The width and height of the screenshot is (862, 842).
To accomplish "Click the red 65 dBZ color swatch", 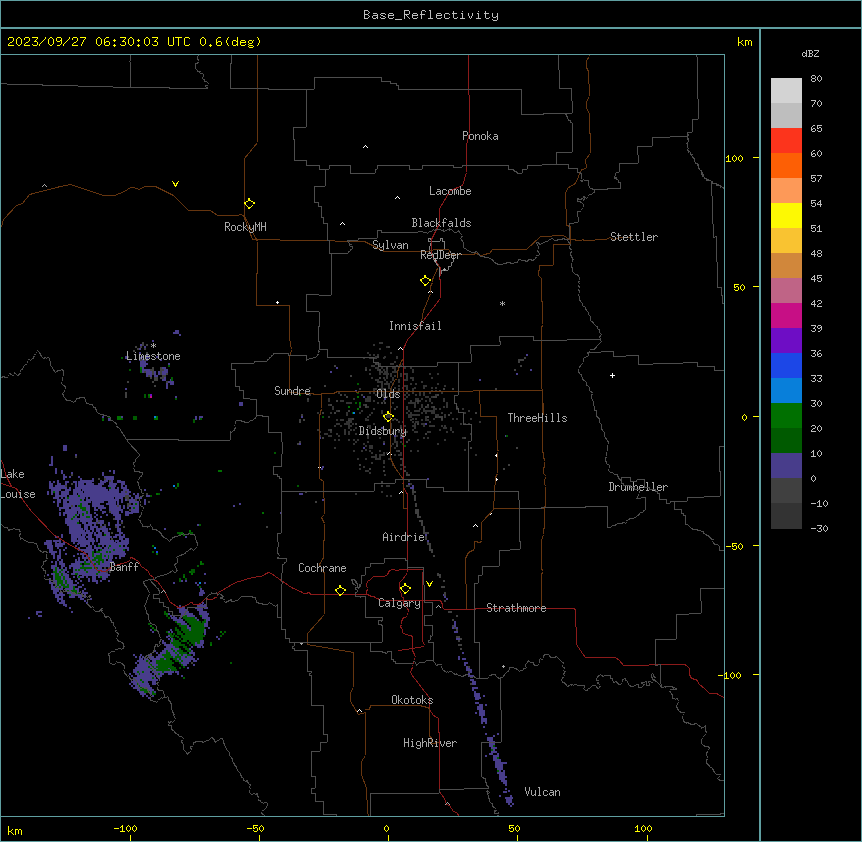I will (x=786, y=140).
